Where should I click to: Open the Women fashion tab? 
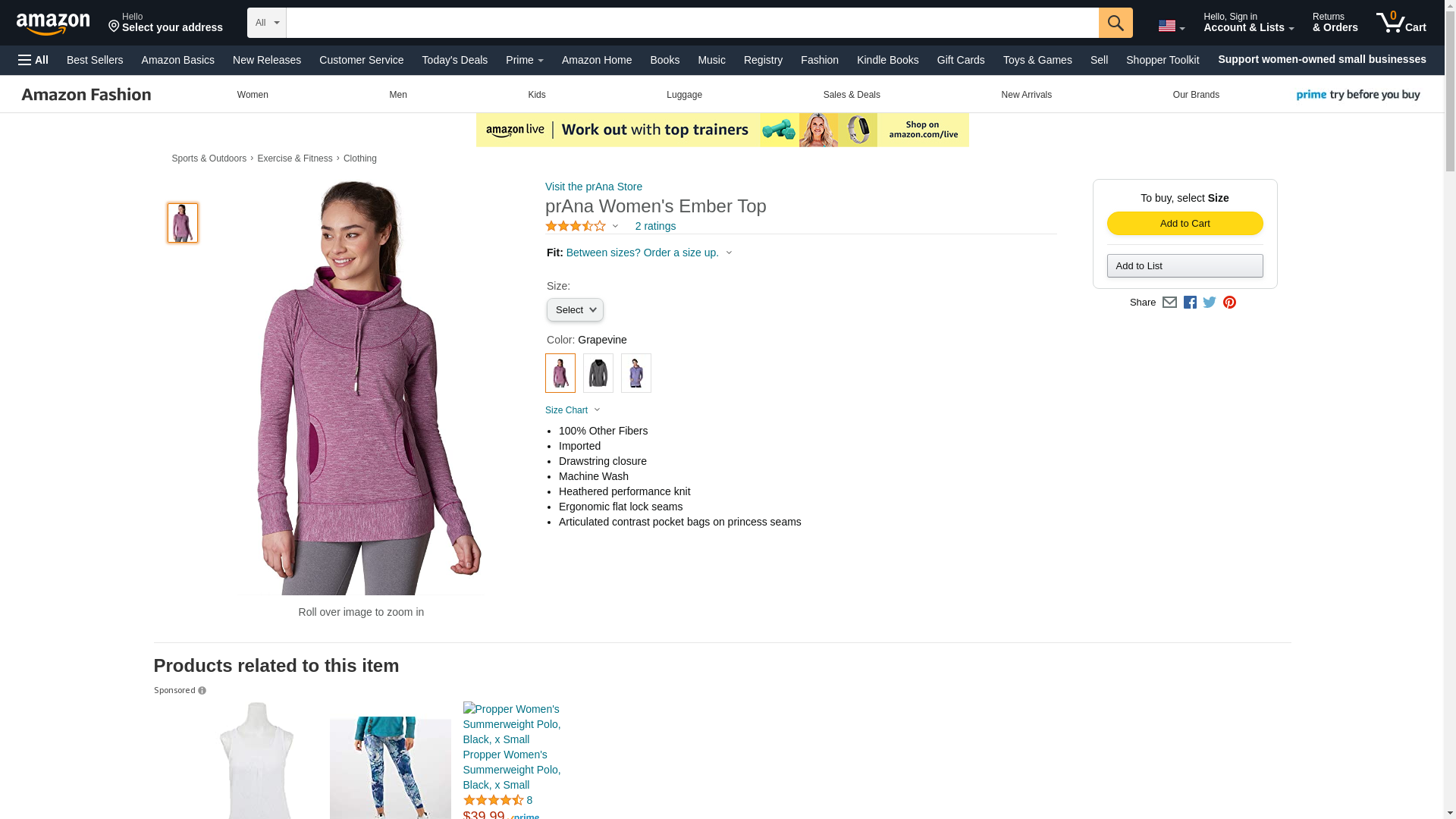pyautogui.click(x=253, y=95)
